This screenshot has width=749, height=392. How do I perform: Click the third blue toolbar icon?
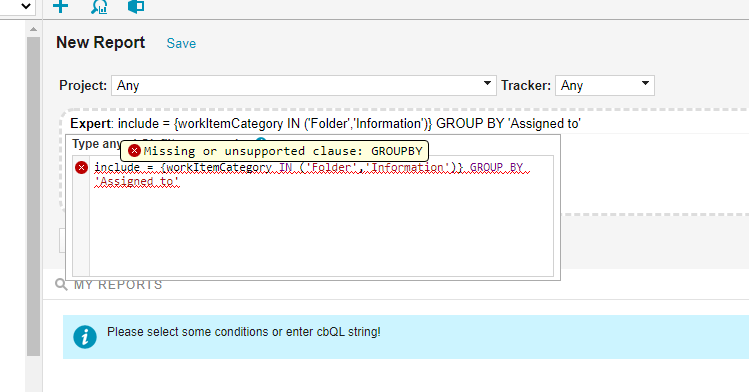pos(136,7)
